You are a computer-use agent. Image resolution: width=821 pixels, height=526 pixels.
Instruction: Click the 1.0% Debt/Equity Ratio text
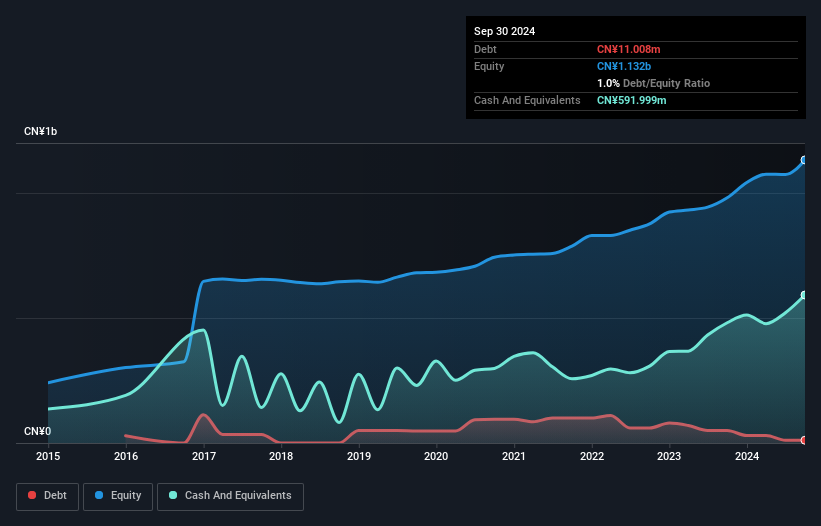(653, 83)
